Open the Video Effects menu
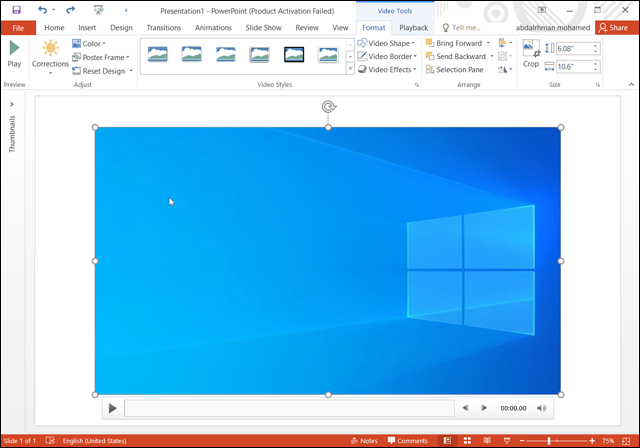The width and height of the screenshot is (640, 448). pos(387,69)
